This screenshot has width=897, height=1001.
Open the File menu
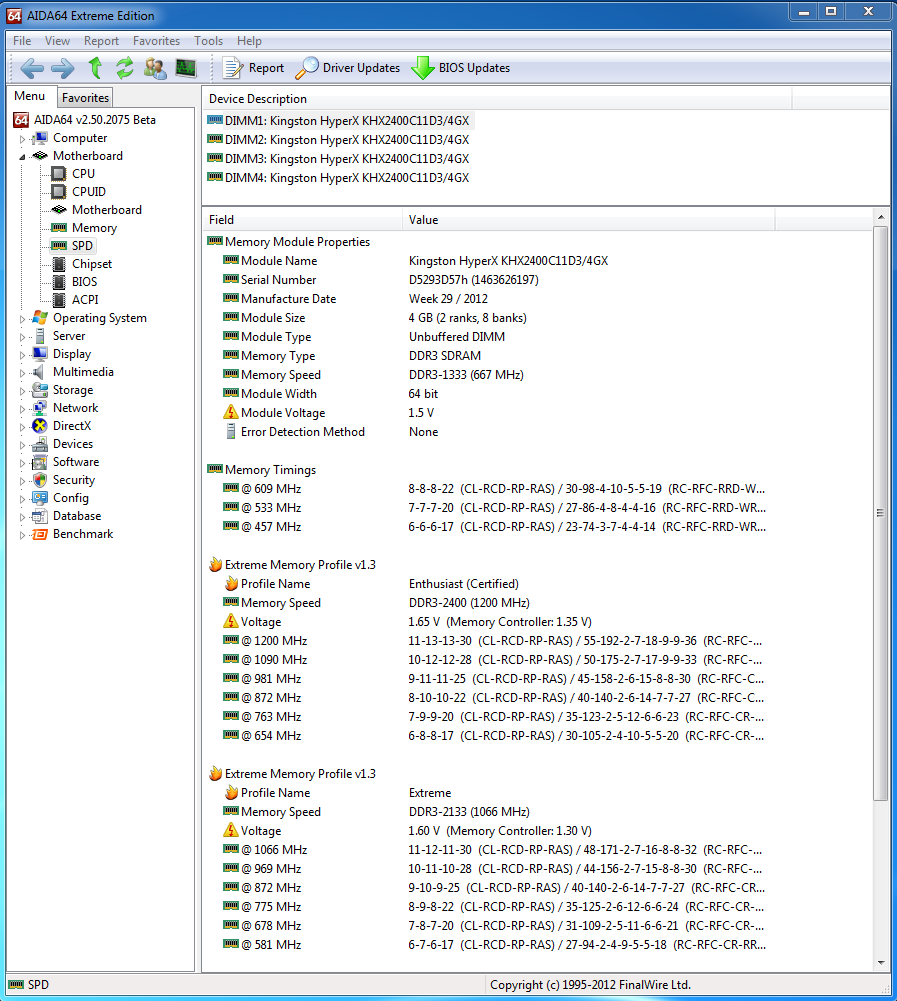(x=22, y=41)
